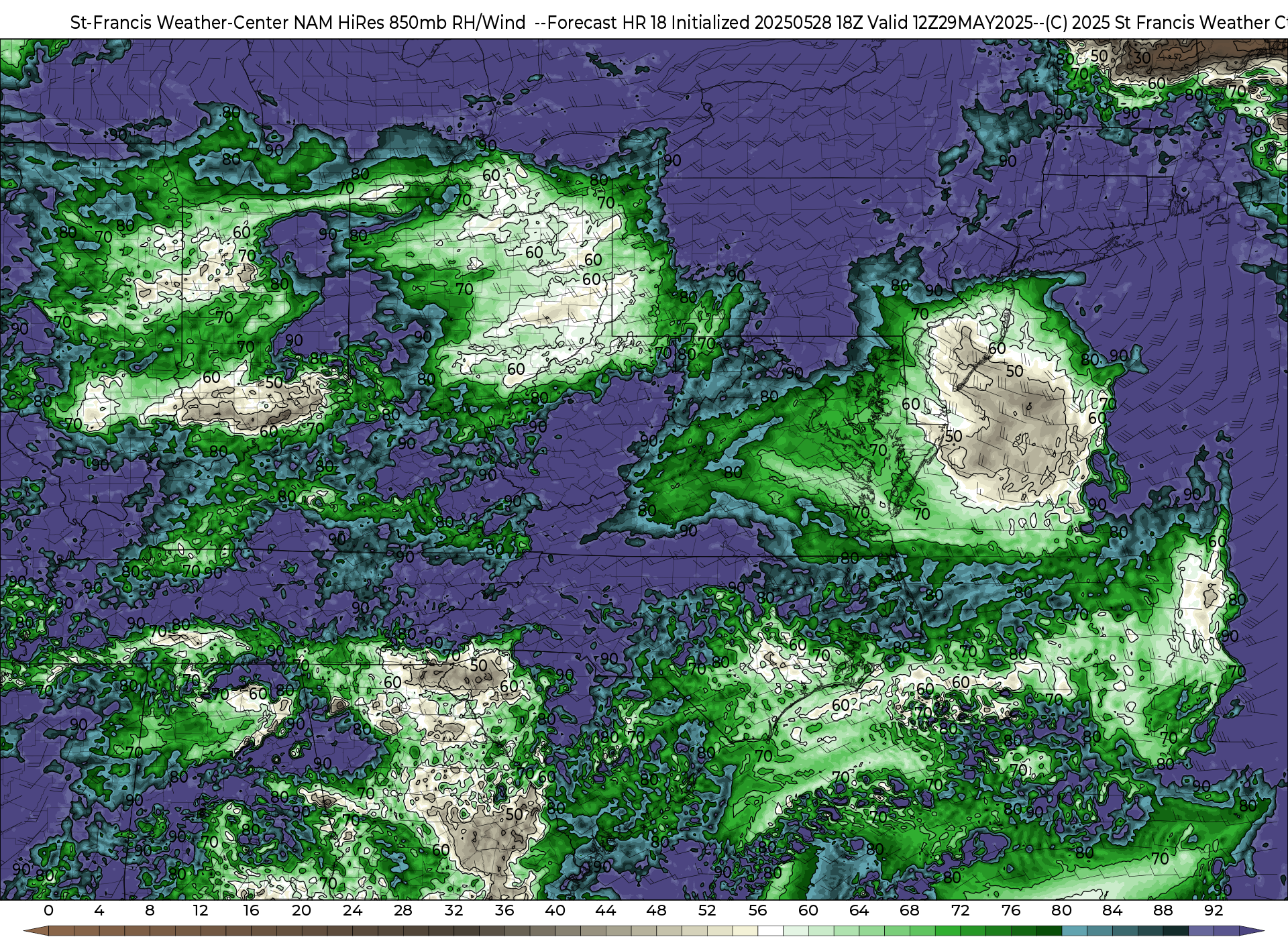Viewport: 1288px width, 939px height.
Task: Click the '16' tick label on the color scale
Action: click(251, 911)
